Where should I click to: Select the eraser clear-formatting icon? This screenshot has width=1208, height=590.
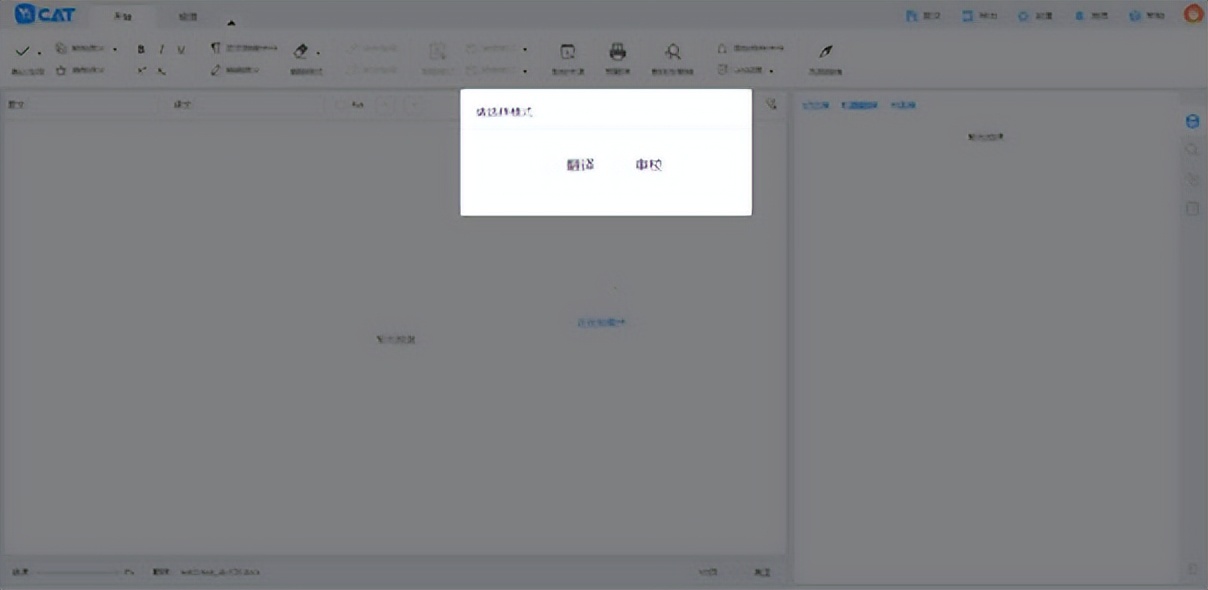coord(300,50)
